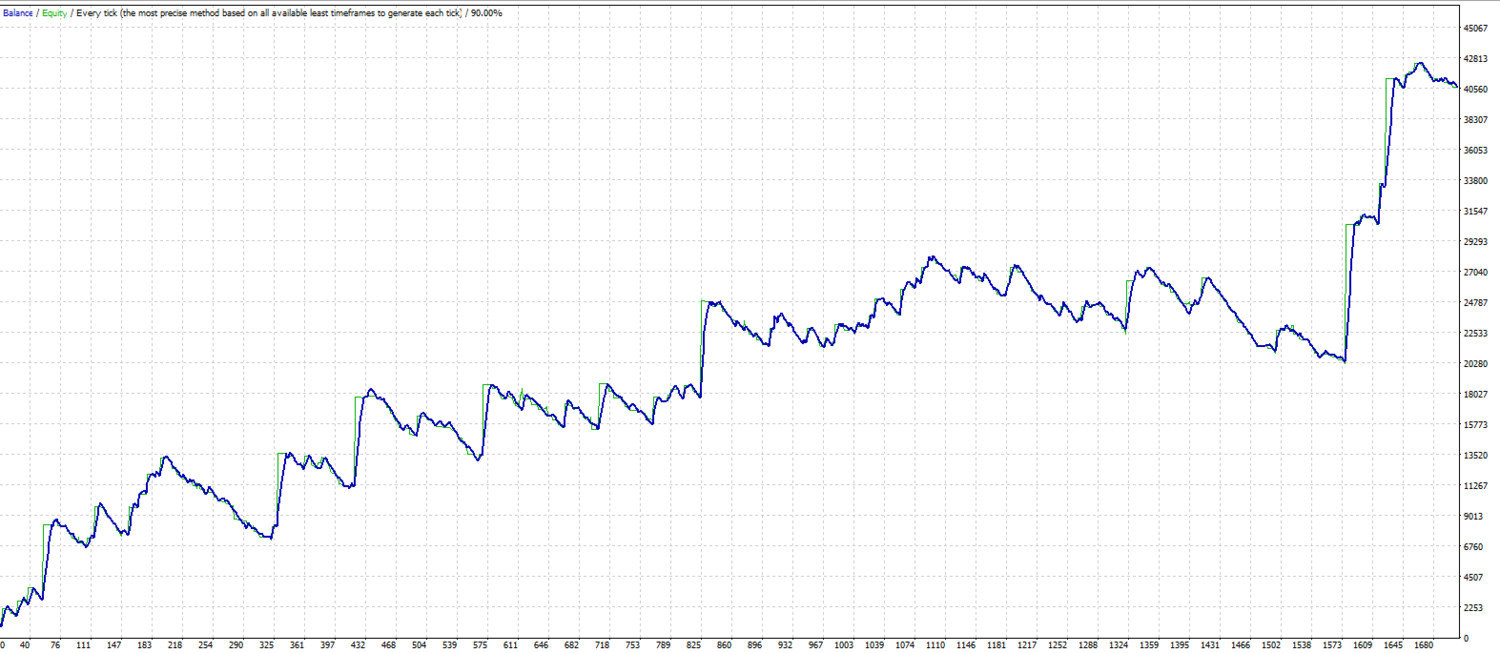Click trade number 575 on horizontal axis
Image resolution: width=1500 pixels, height=653 pixels.
pyautogui.click(x=480, y=646)
